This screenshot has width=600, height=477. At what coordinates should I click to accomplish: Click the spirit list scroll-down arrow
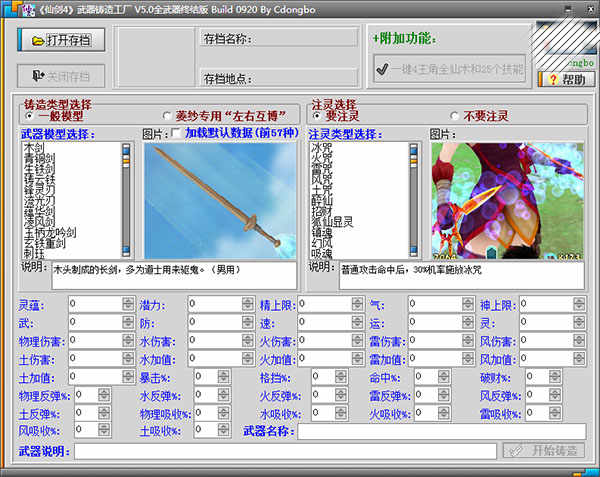click(414, 251)
